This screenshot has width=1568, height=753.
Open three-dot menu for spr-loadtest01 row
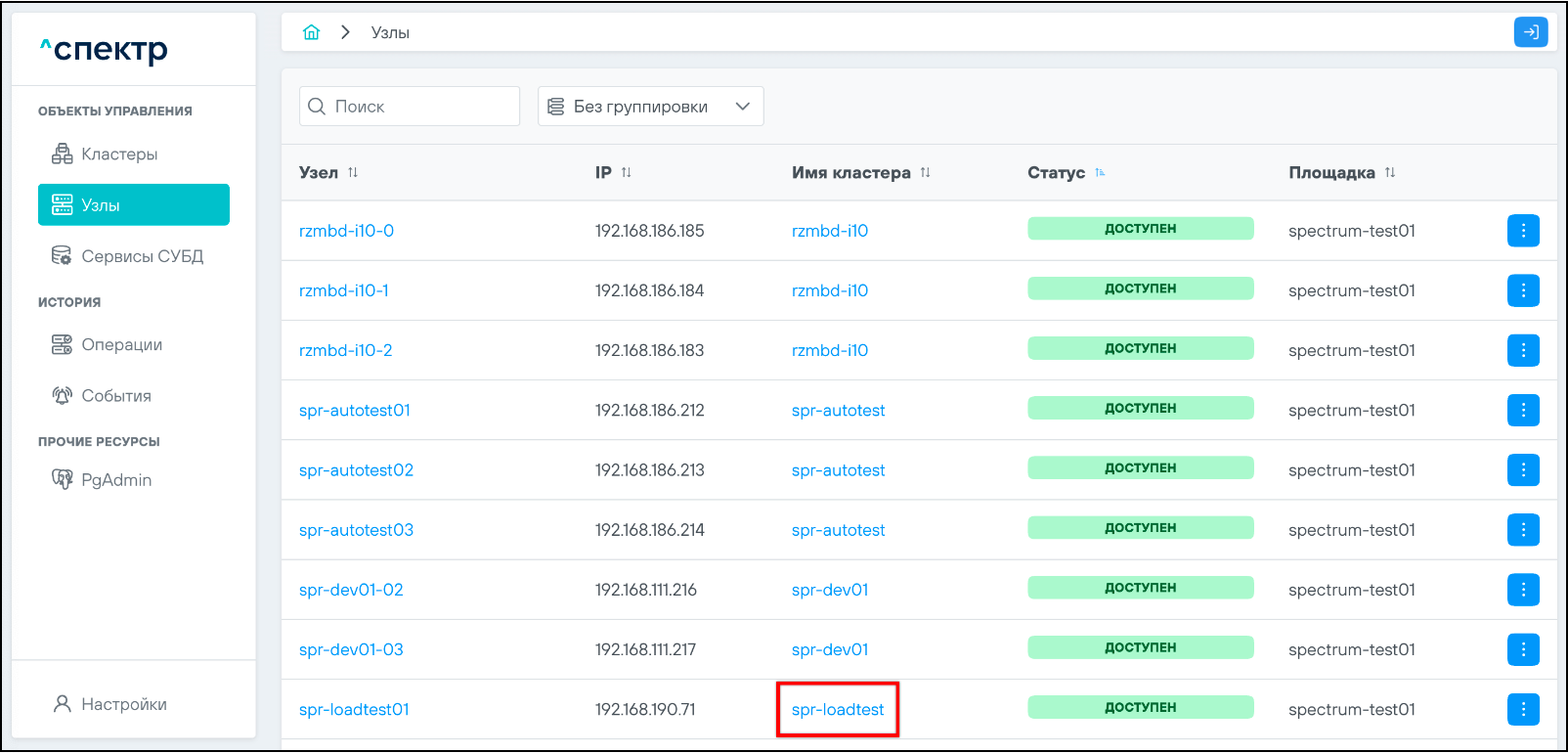click(x=1522, y=709)
